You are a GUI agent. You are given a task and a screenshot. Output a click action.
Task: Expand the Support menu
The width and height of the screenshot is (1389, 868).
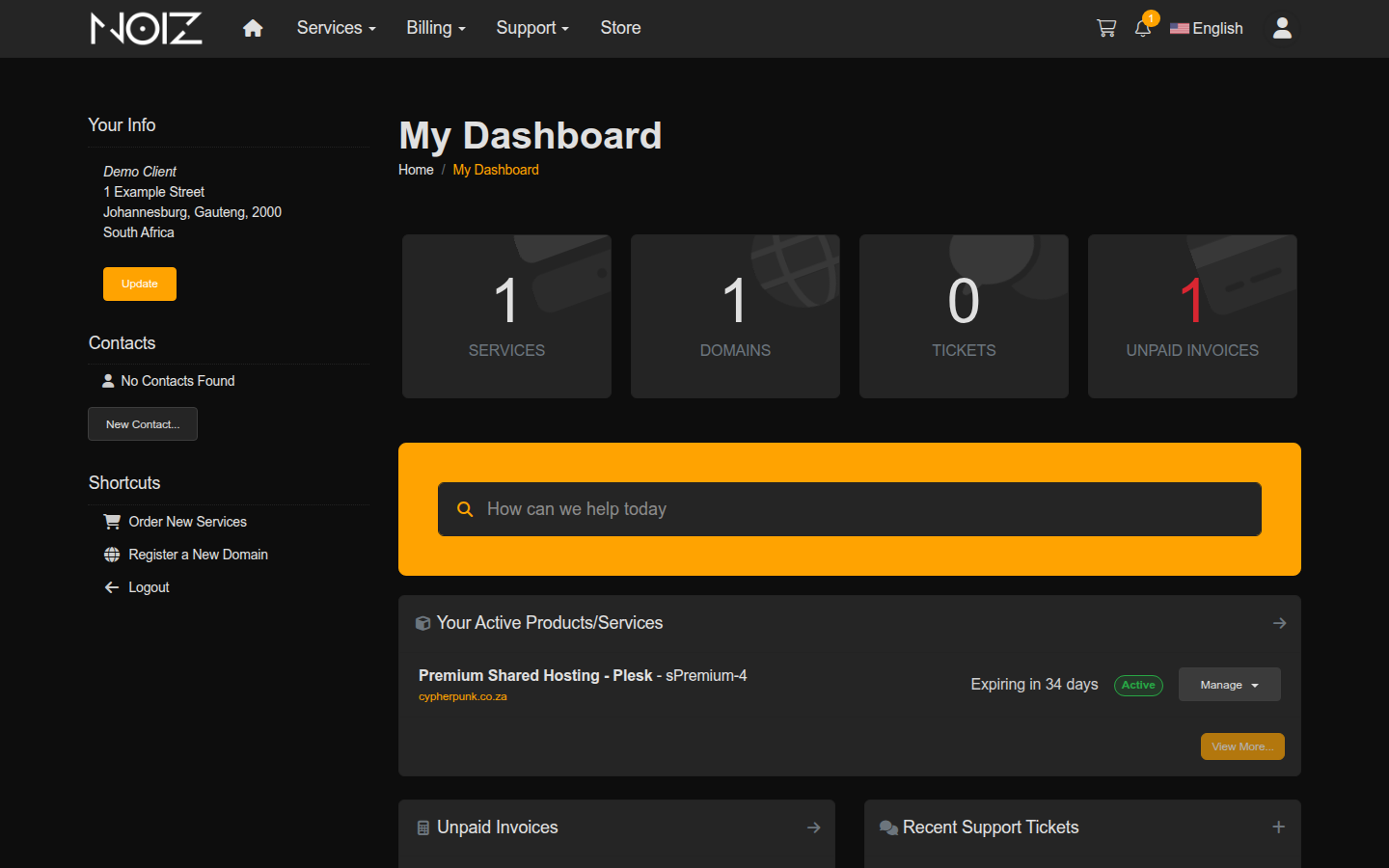pyautogui.click(x=532, y=28)
